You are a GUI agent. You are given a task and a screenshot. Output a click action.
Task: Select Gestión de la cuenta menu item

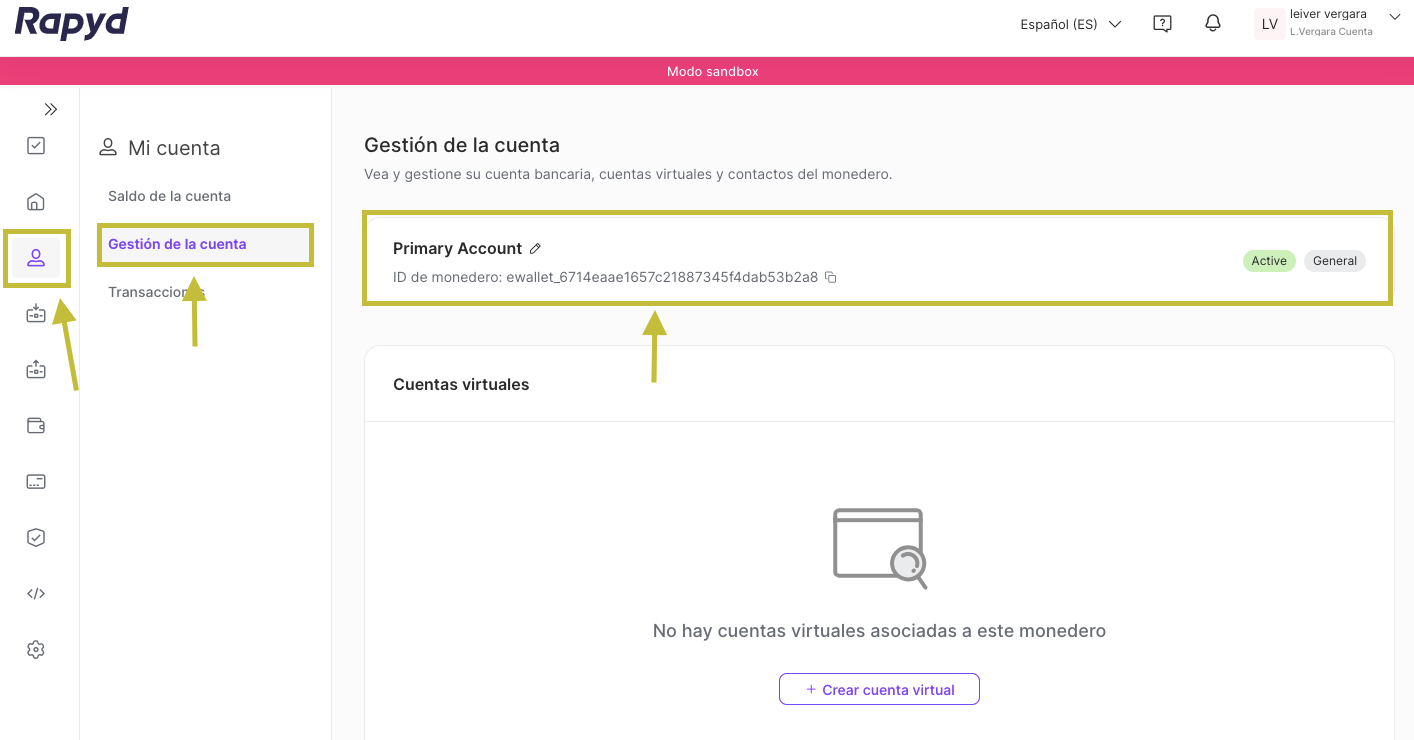177,244
